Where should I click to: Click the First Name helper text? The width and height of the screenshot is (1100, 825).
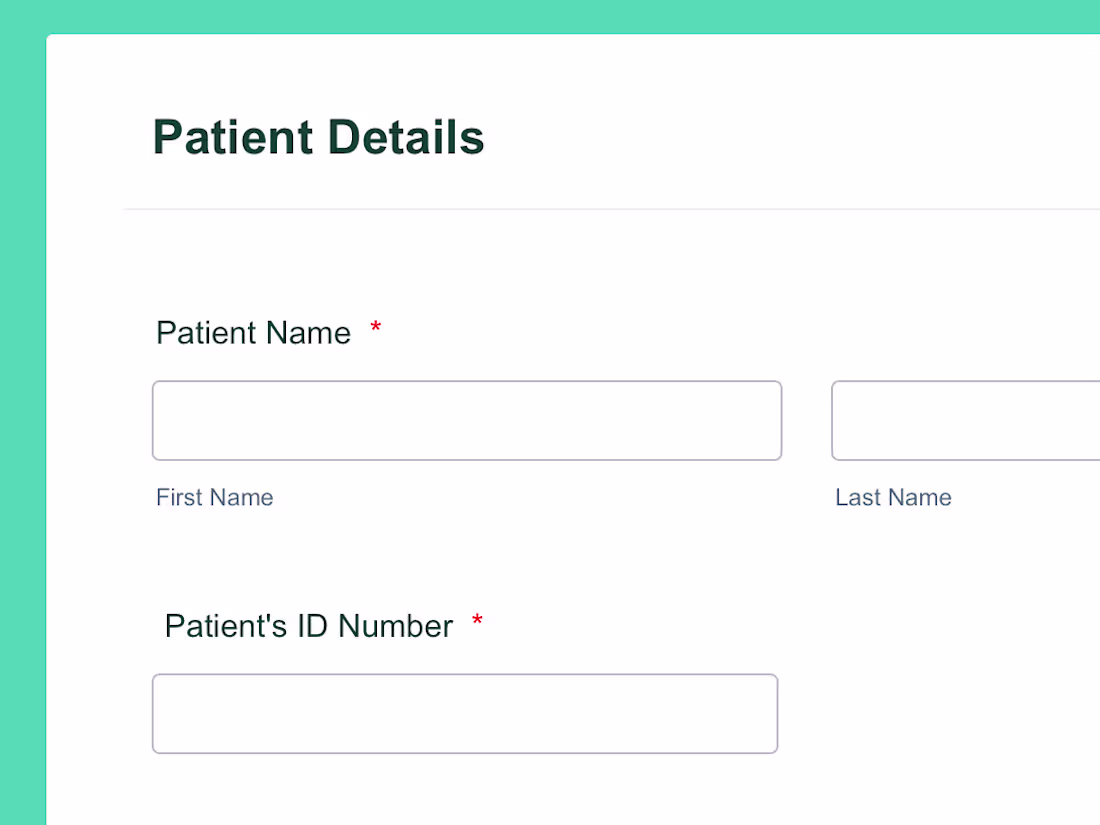[214, 497]
